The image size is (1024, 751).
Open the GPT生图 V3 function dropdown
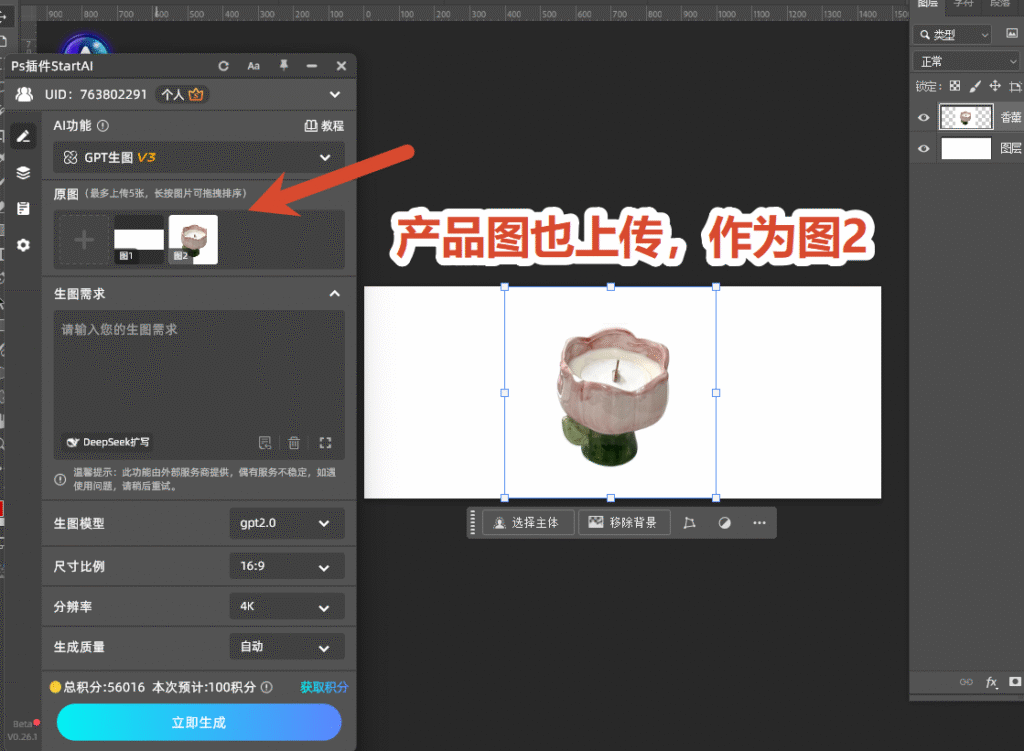(x=199, y=157)
